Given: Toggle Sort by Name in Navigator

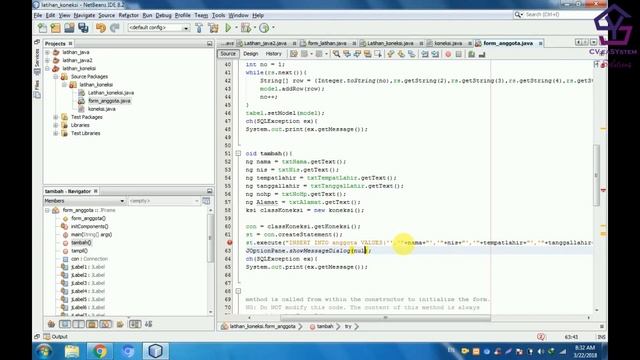Looking at the screenshot, I should [x=135, y=324].
